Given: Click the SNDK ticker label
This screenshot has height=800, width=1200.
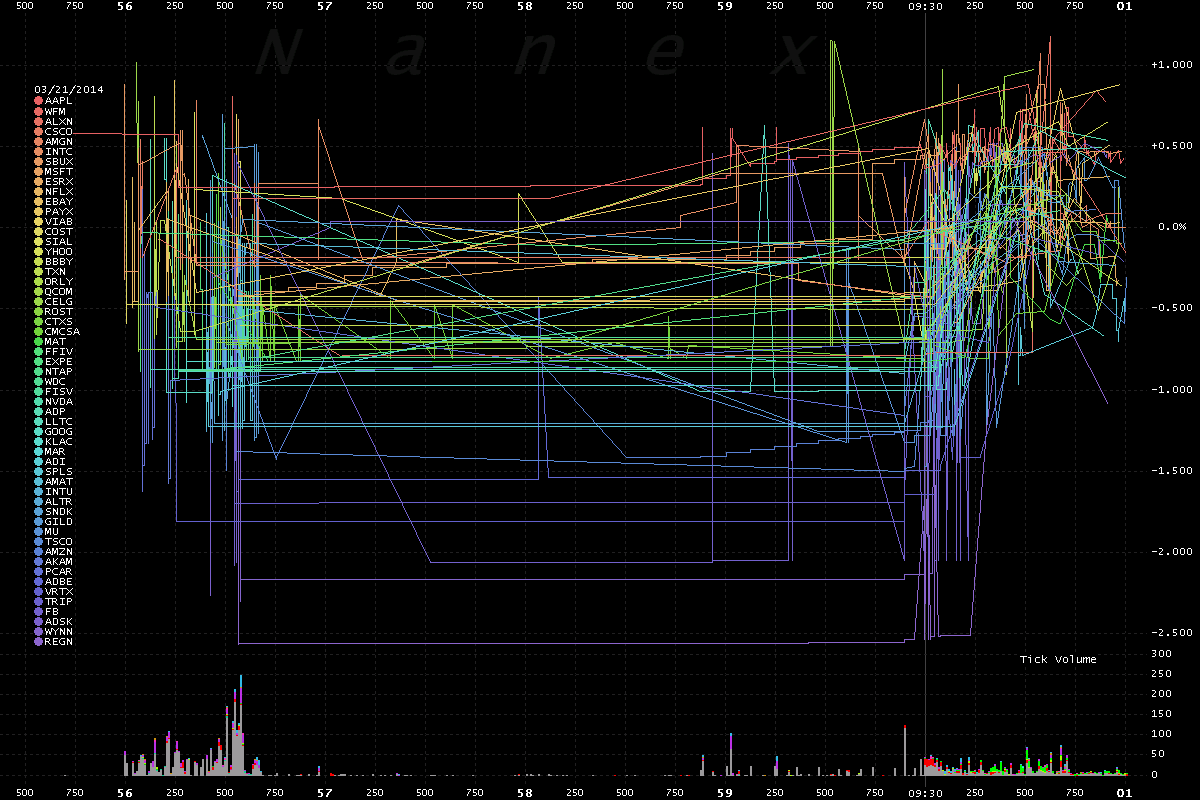Looking at the screenshot, I should click(x=59, y=511).
